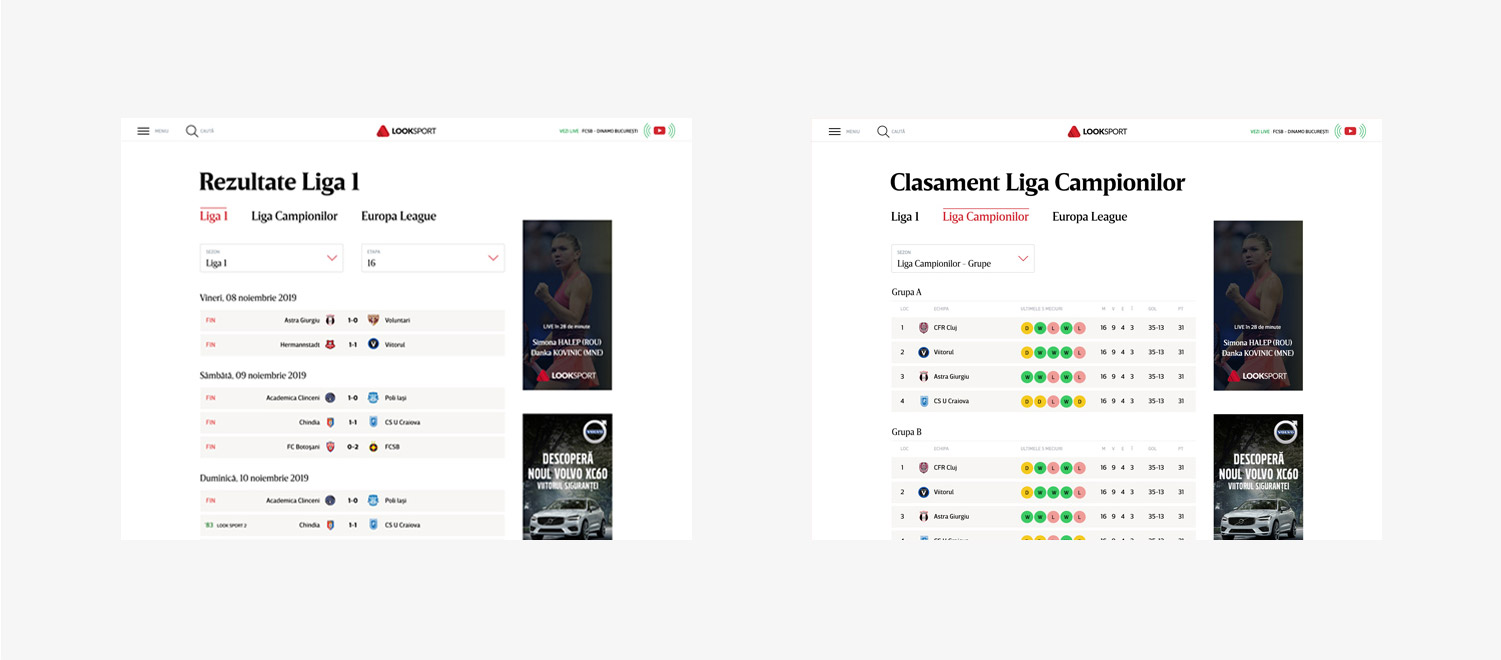Screen dimensions: 1501x660
Task: Open the Sezon dropdown showing Liga 1
Action: [x=270, y=257]
